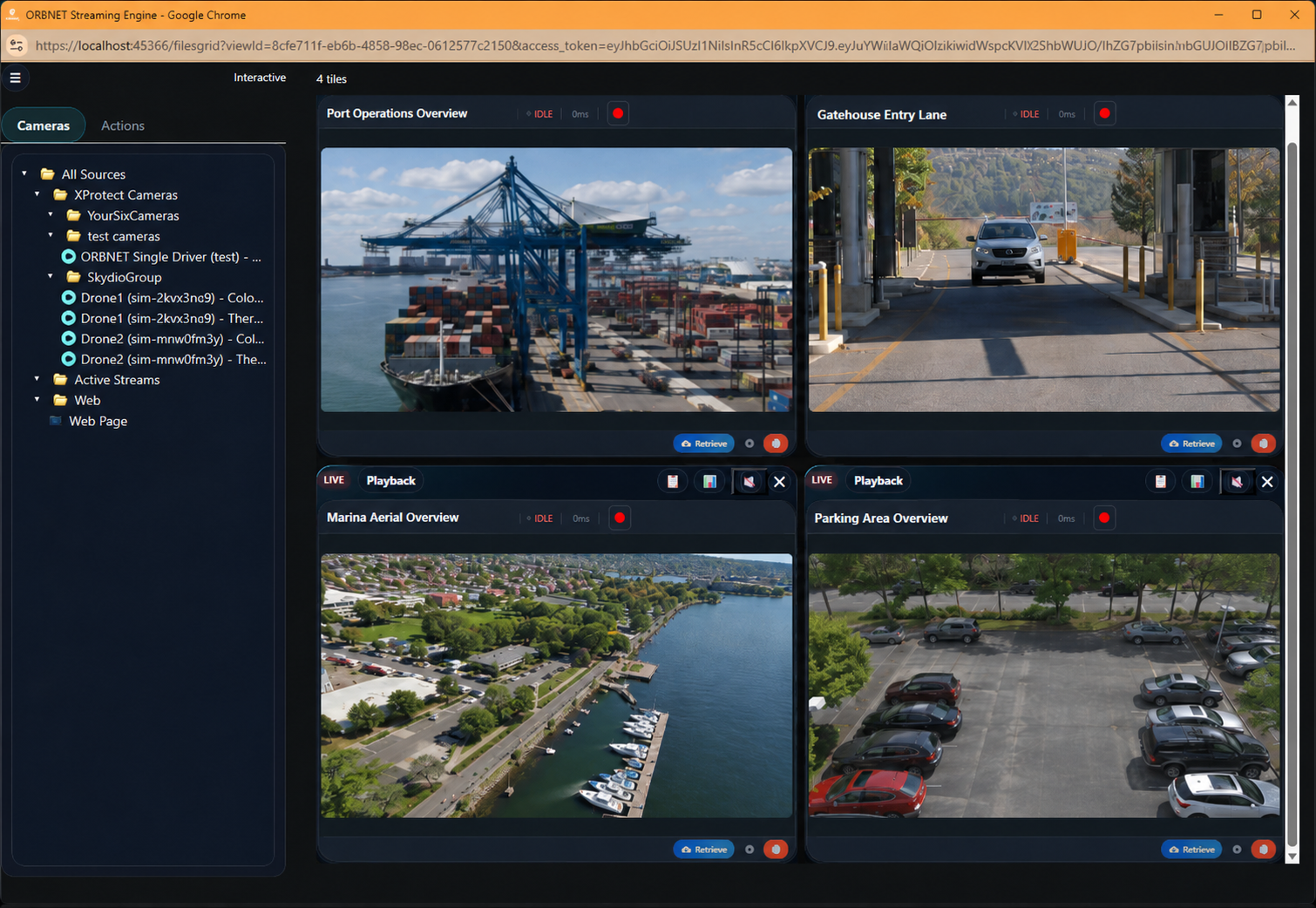
Task: Switch Marina Aerial tile to LIVE mode
Action: [x=334, y=480]
